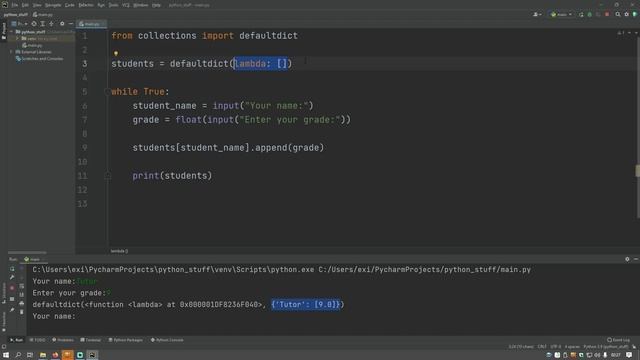Open the Run menu
The height and width of the screenshot is (360, 640).
pos(101,5)
